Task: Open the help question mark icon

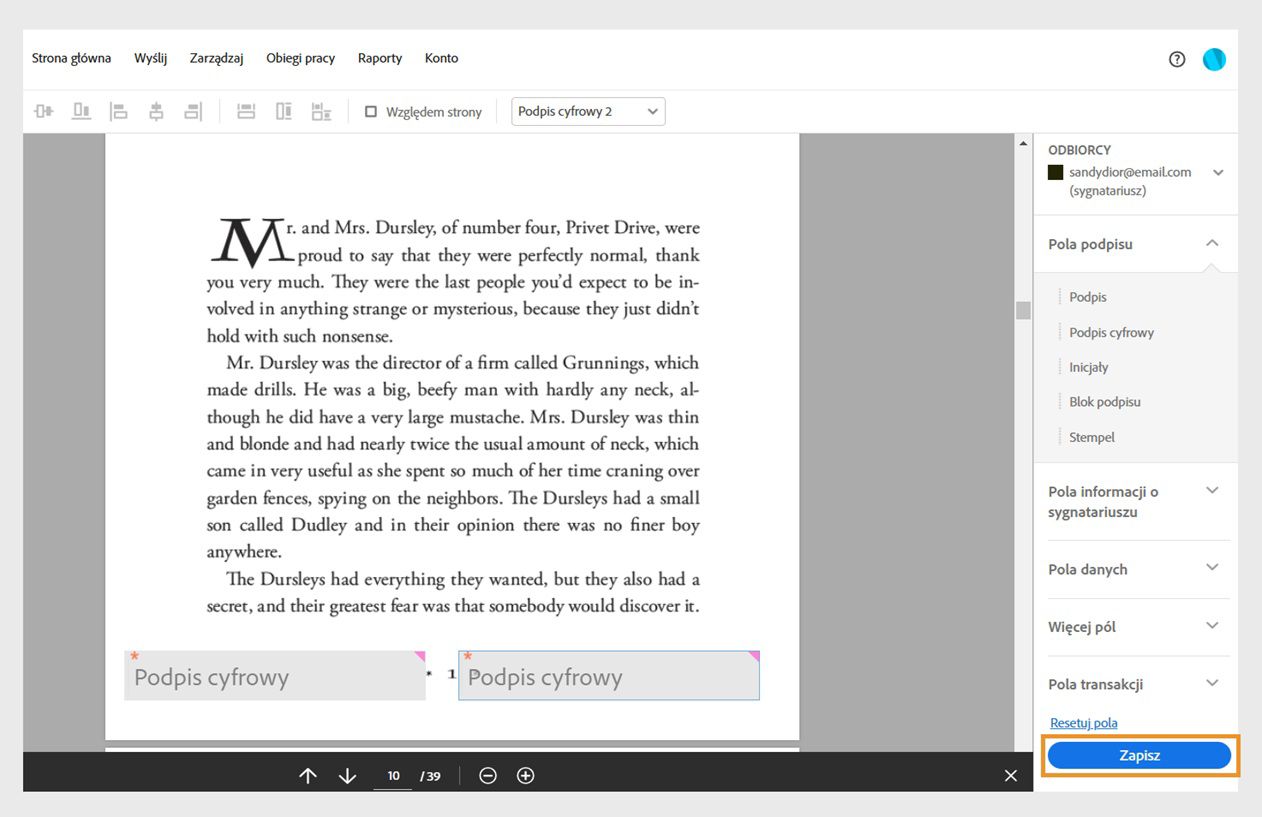Action: click(1177, 59)
